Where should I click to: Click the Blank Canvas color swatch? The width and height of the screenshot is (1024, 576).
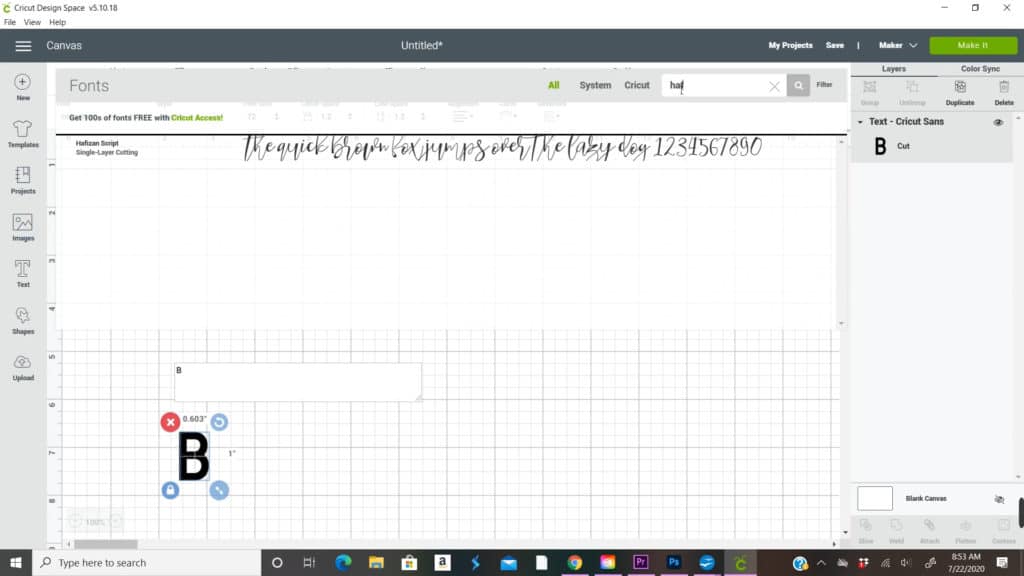(874, 499)
